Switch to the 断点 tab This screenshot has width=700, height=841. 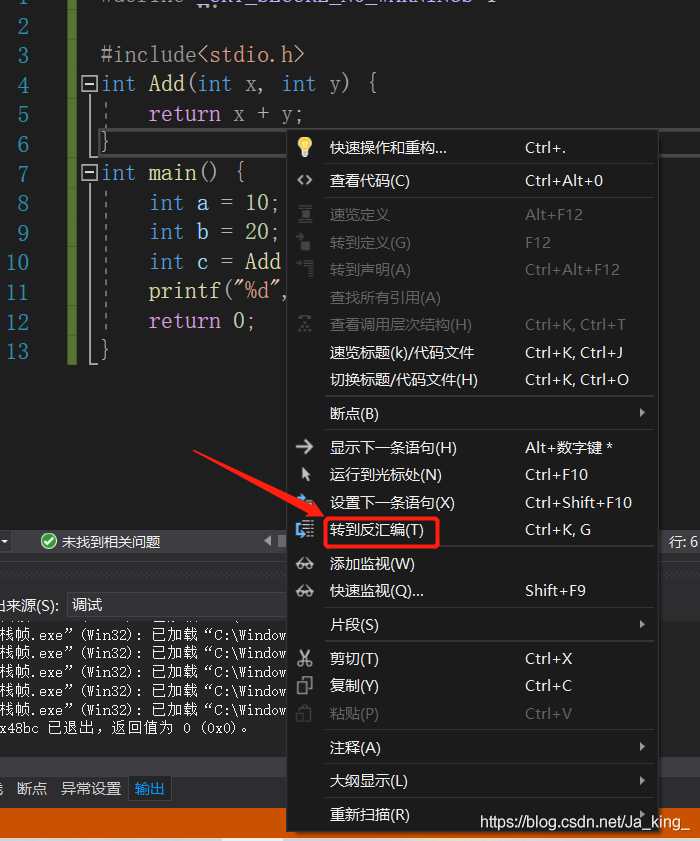[32, 788]
